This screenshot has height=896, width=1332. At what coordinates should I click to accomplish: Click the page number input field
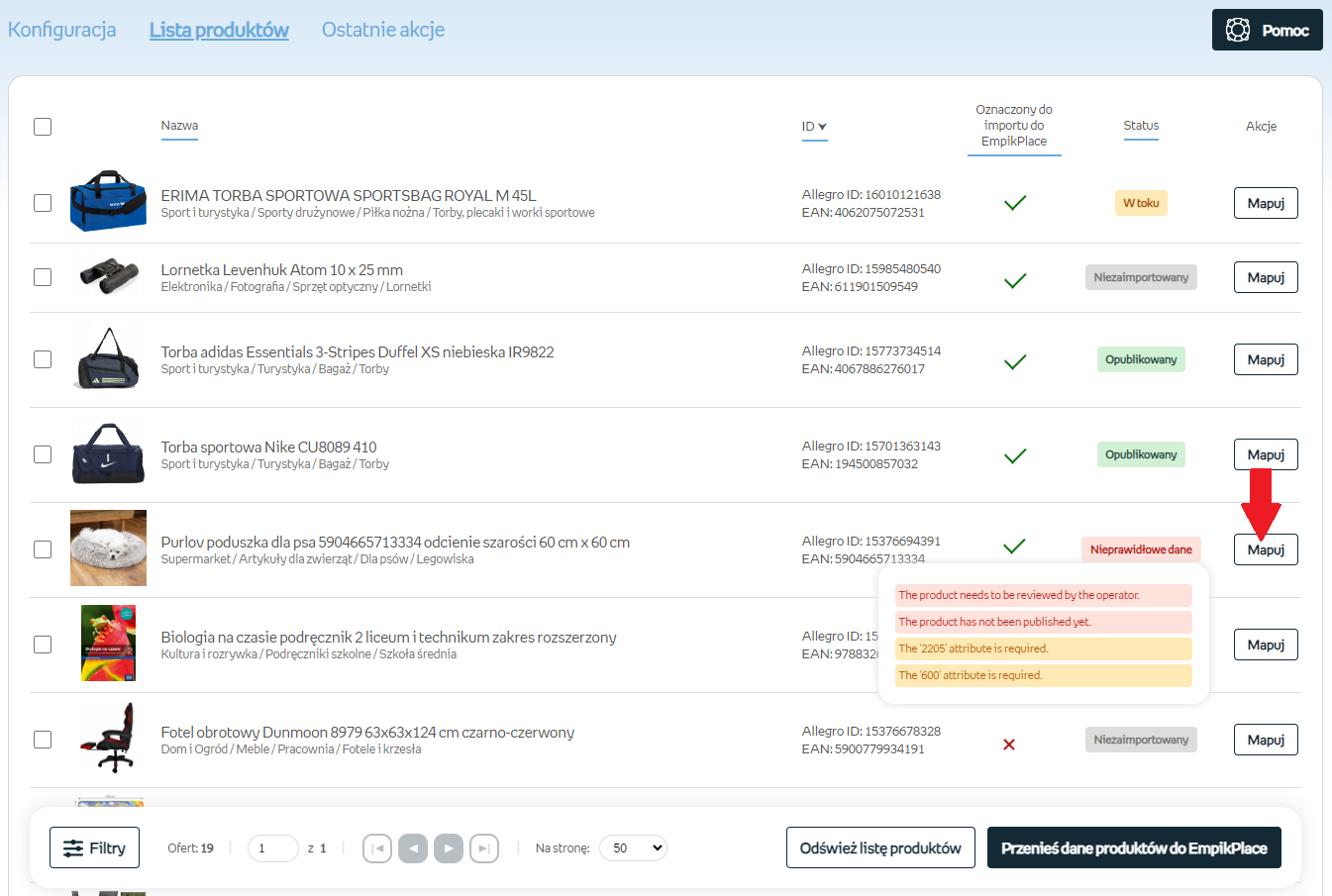pos(272,848)
